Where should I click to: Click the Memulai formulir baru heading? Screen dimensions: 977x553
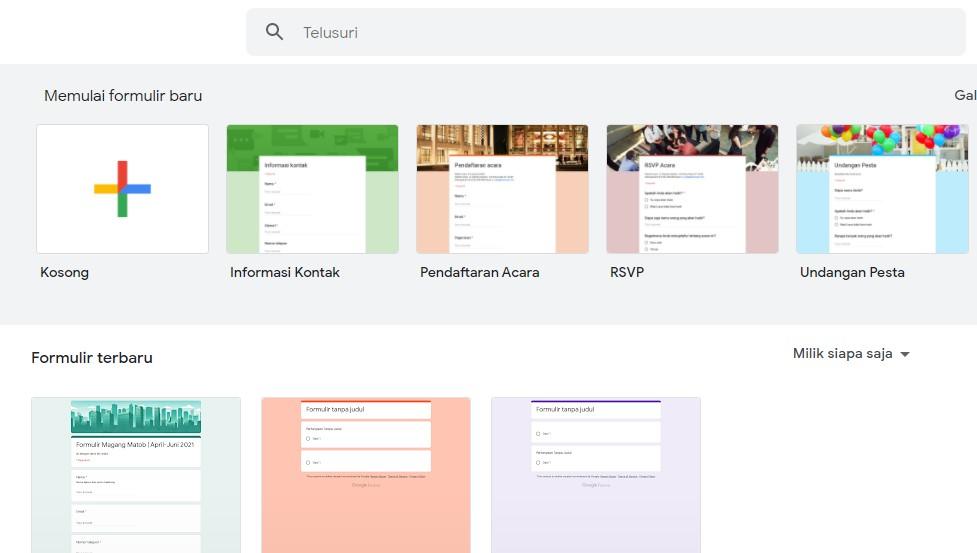(x=123, y=96)
